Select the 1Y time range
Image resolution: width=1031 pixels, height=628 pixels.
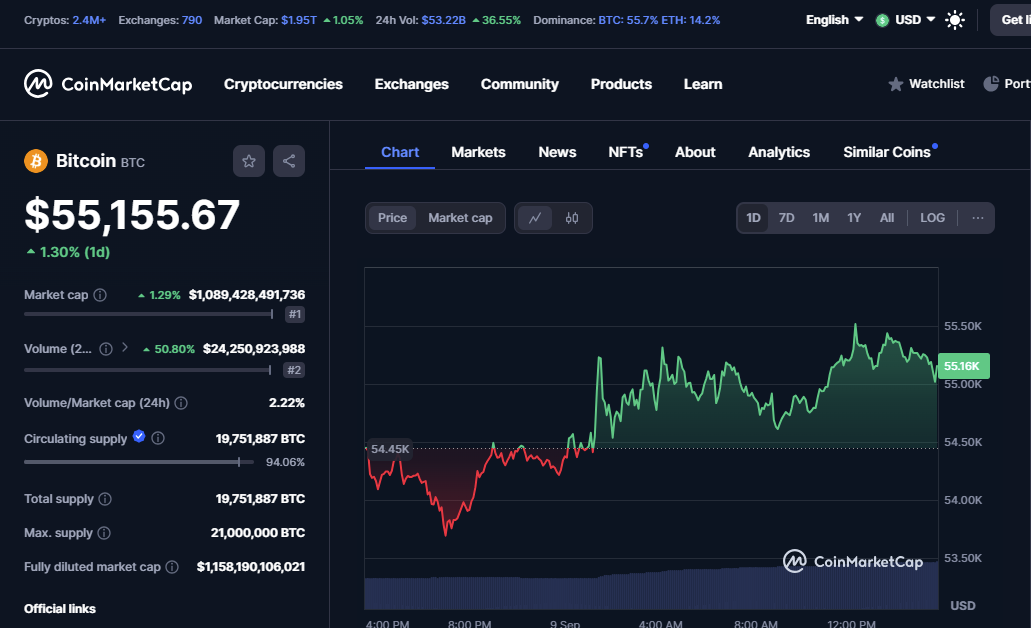pyautogui.click(x=854, y=218)
